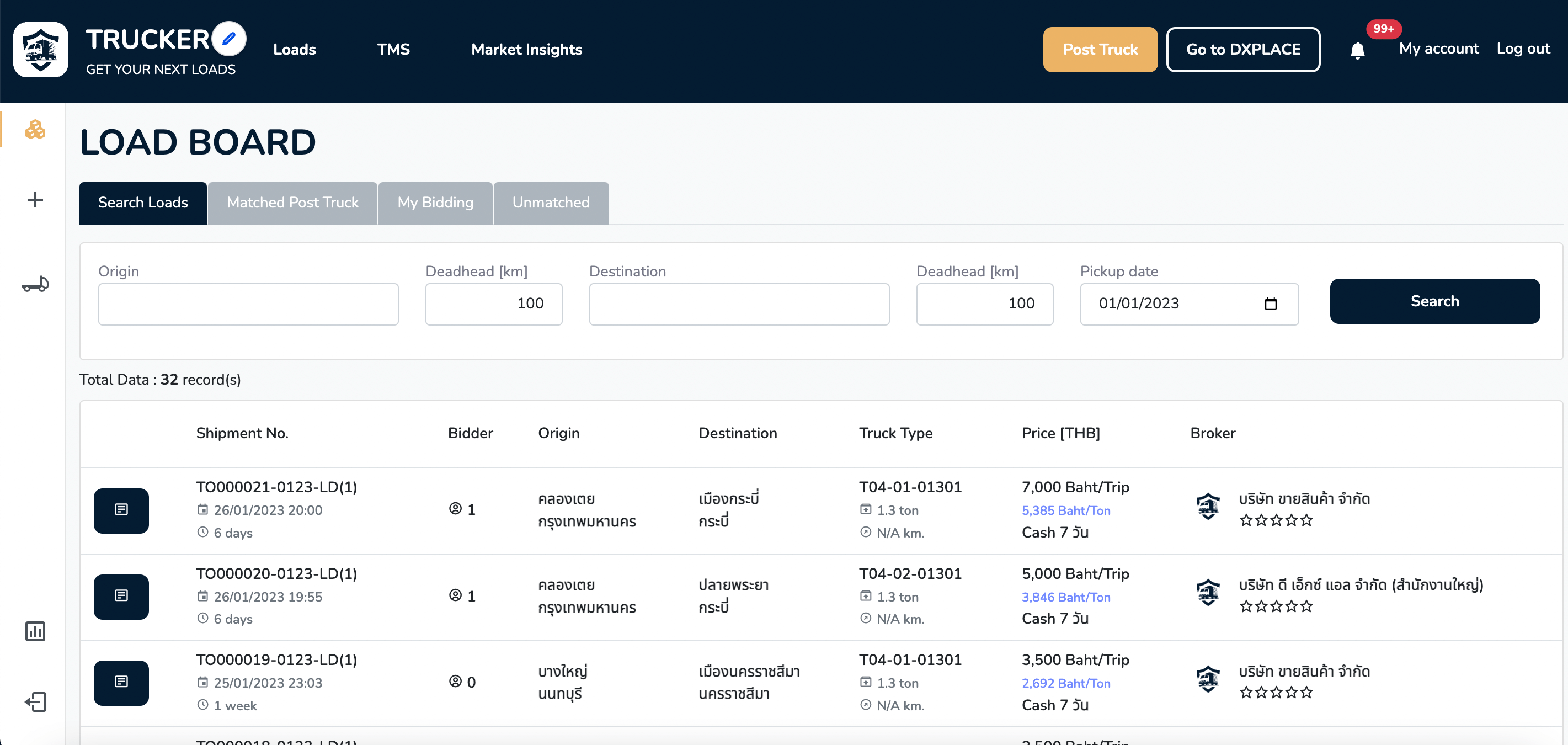The image size is (1568, 745).
Task: Click the document icon for TO000019-0123-LD(1)
Action: (121, 682)
